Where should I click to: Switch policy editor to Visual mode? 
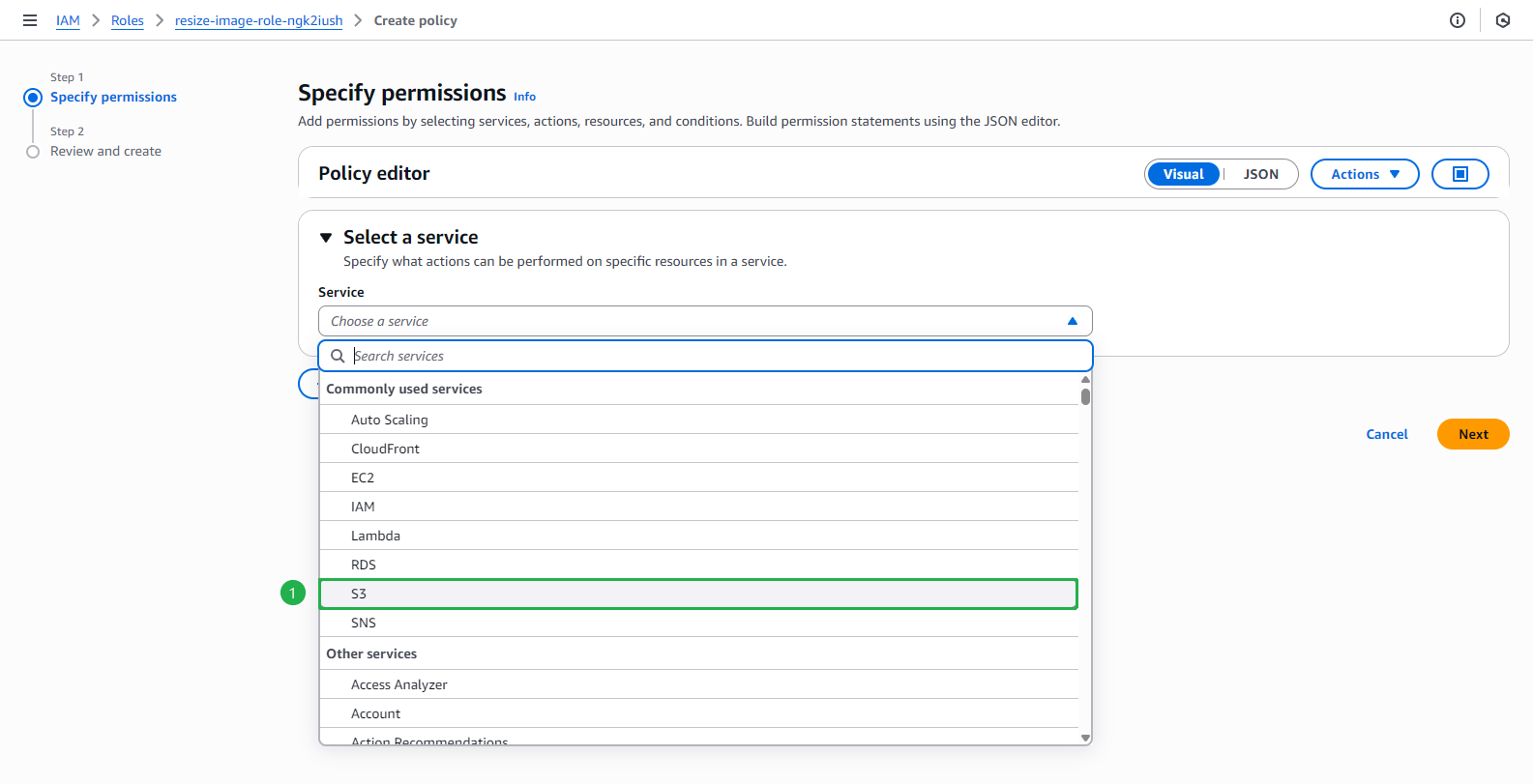click(1184, 174)
